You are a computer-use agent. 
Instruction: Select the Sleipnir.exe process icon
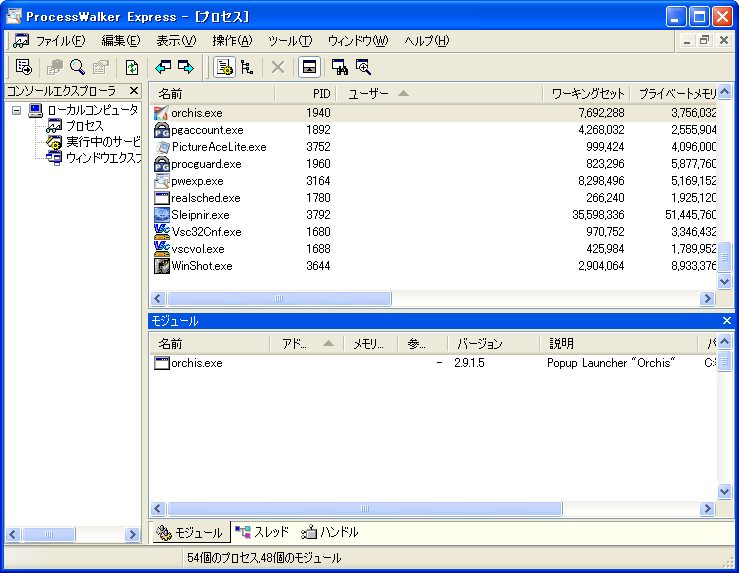tap(161, 215)
